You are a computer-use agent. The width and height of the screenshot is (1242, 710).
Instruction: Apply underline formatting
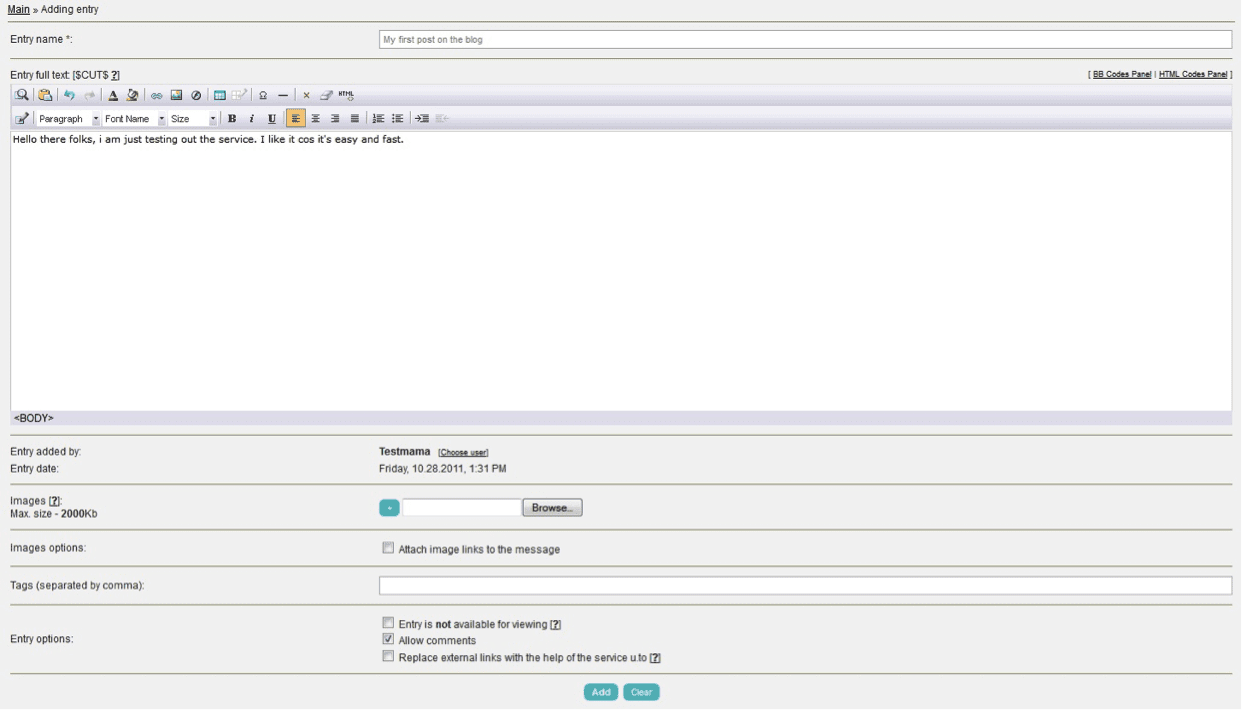[x=272, y=119]
